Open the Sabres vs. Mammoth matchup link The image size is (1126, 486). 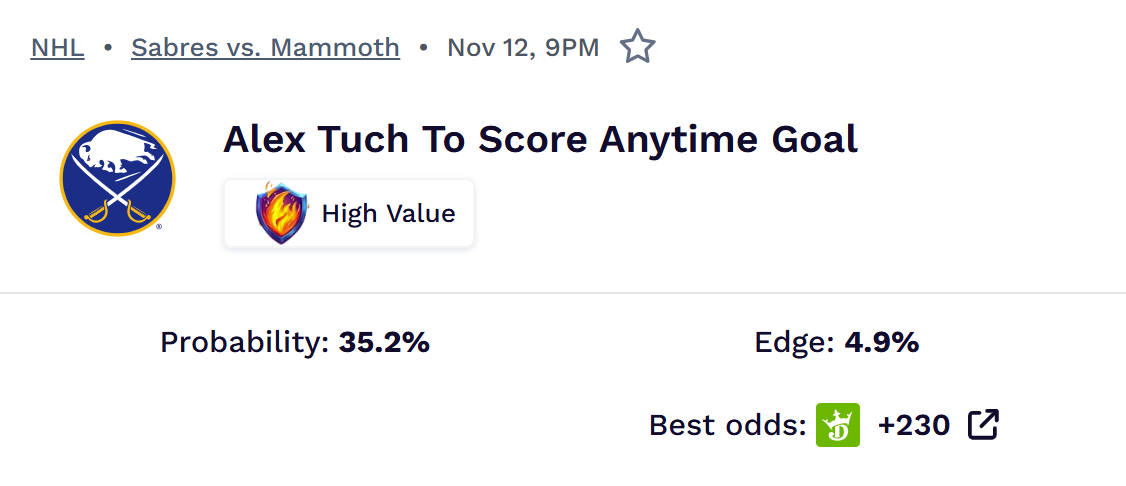[x=265, y=47]
